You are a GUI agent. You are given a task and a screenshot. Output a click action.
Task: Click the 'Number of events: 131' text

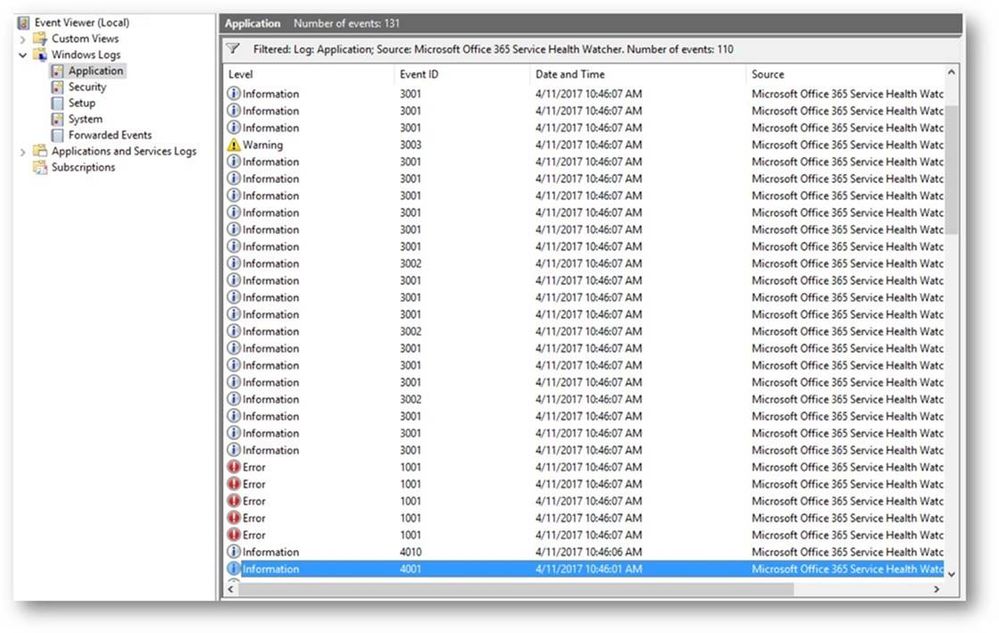tap(347, 24)
